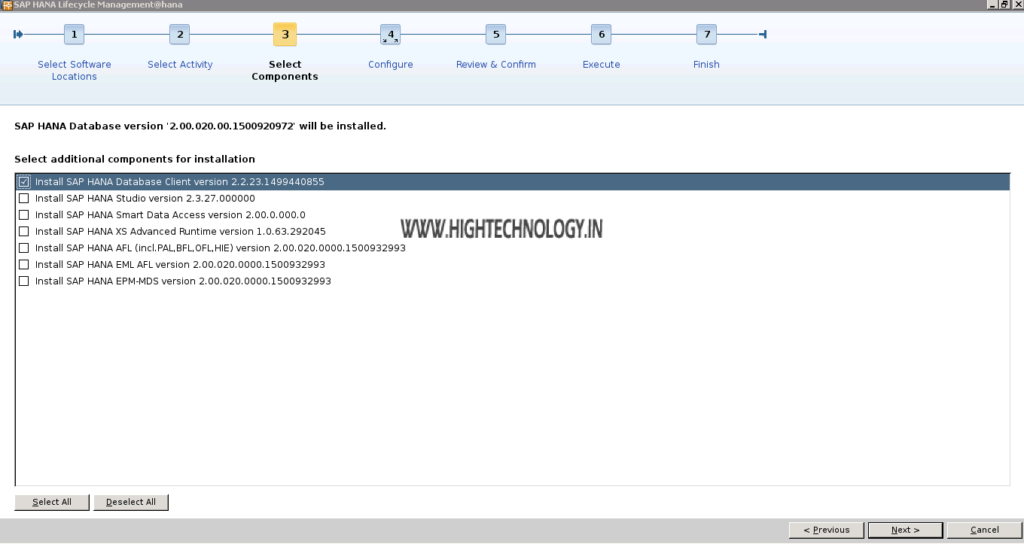
Task: Go to the Select Activity step label
Action: click(x=180, y=64)
